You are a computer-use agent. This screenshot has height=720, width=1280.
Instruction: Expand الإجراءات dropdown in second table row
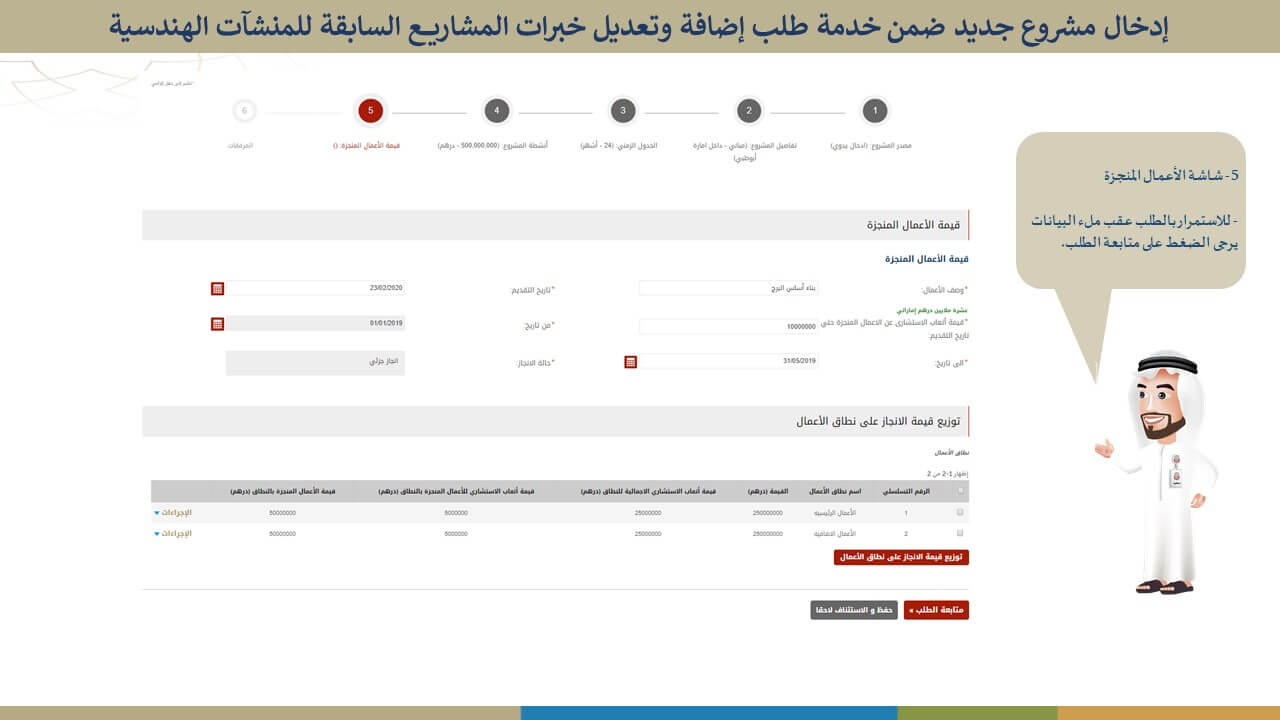click(x=173, y=534)
